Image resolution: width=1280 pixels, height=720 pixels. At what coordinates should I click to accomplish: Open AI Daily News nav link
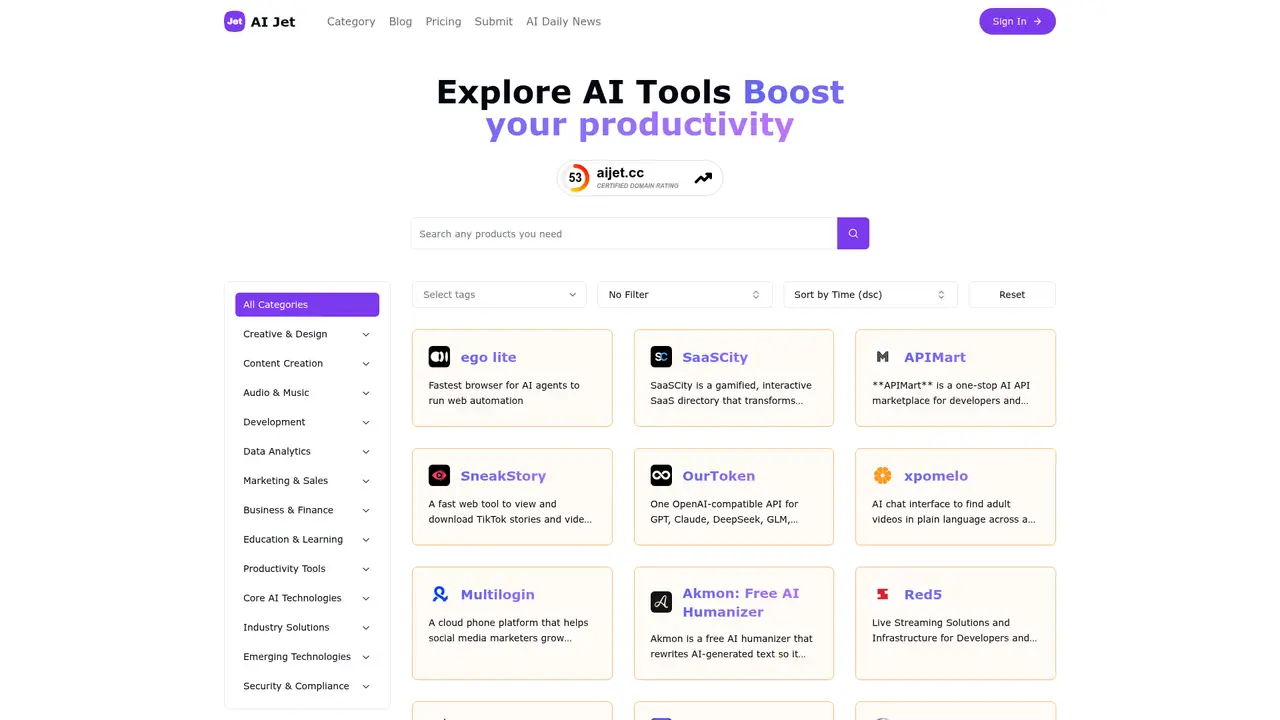pos(563,22)
